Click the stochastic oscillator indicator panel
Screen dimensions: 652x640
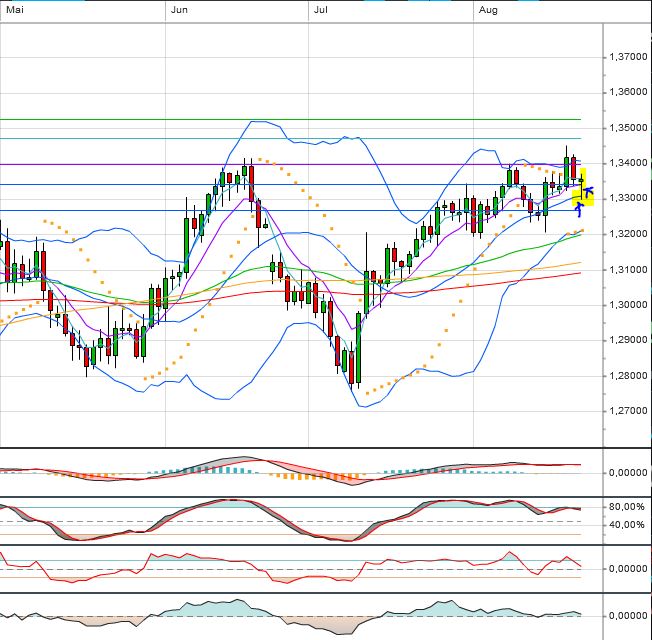coord(300,519)
